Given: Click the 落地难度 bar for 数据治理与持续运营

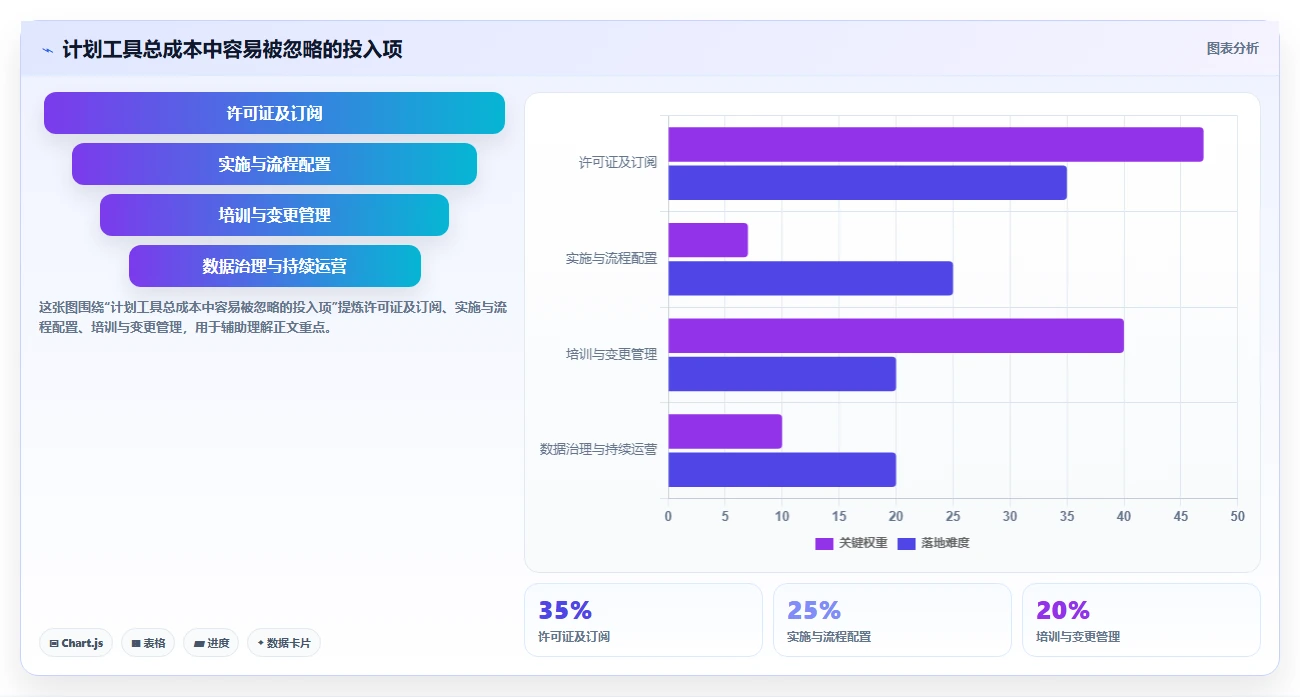Looking at the screenshot, I should [782, 469].
